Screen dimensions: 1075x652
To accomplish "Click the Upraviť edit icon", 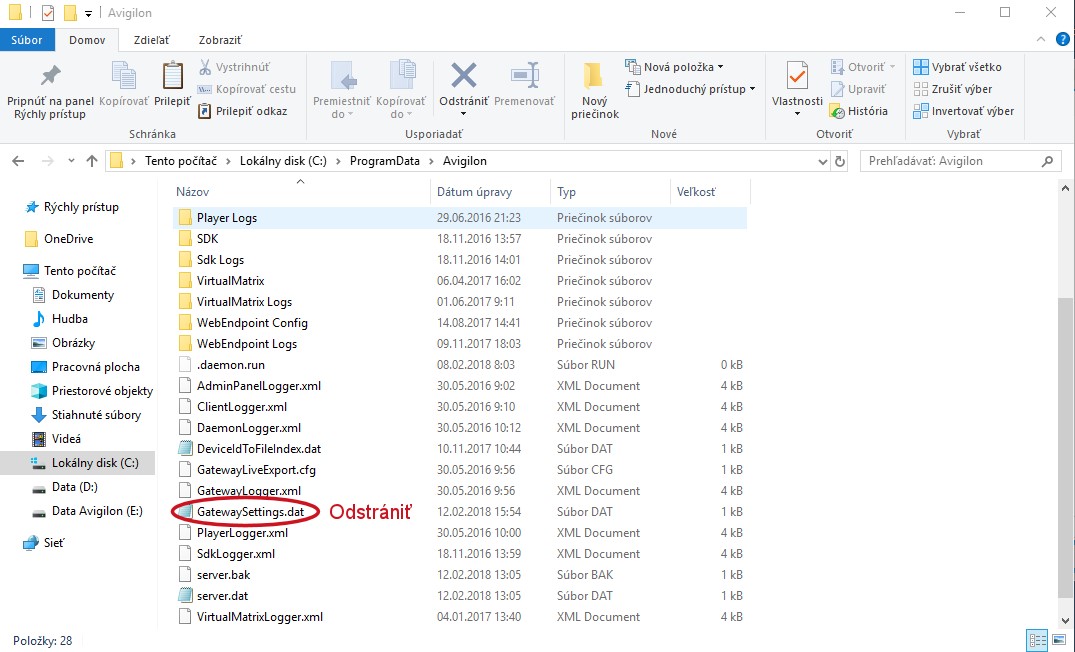I will 837,89.
